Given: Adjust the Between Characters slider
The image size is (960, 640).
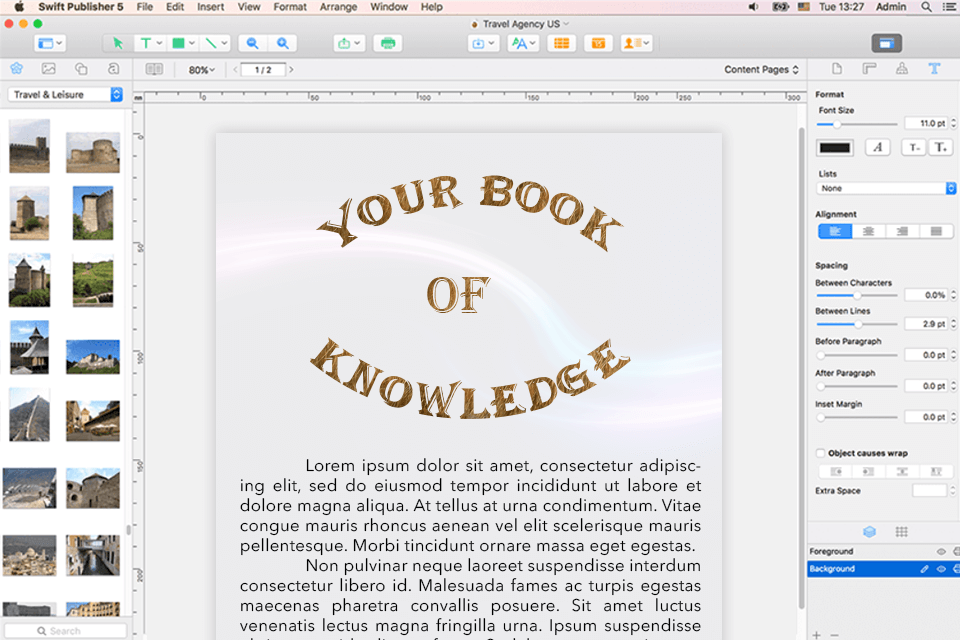Looking at the screenshot, I should [857, 296].
